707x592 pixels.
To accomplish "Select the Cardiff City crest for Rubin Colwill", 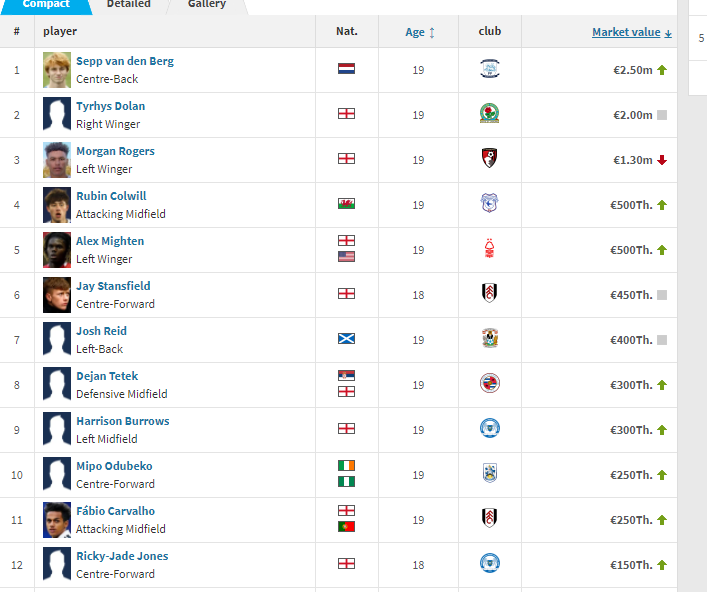I will [490, 203].
